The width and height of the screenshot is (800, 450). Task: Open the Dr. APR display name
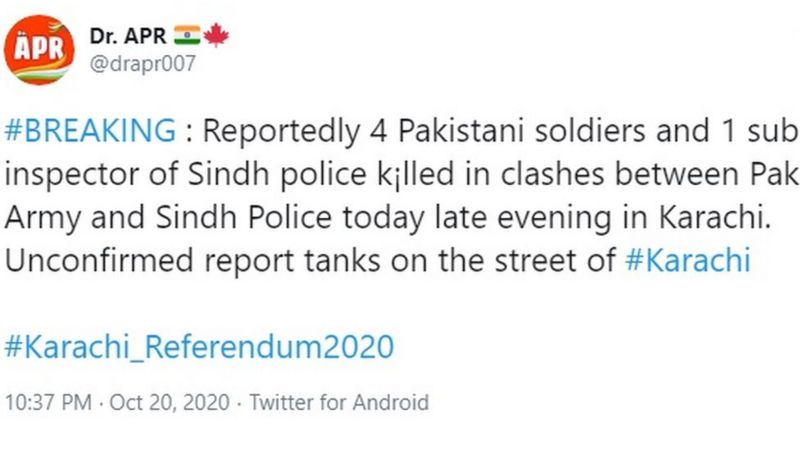[128, 36]
